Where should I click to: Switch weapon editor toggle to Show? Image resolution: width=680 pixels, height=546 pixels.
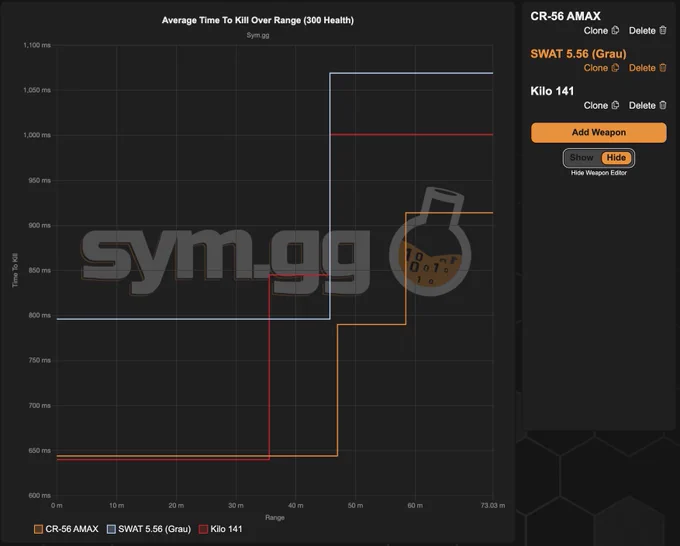[x=582, y=158]
